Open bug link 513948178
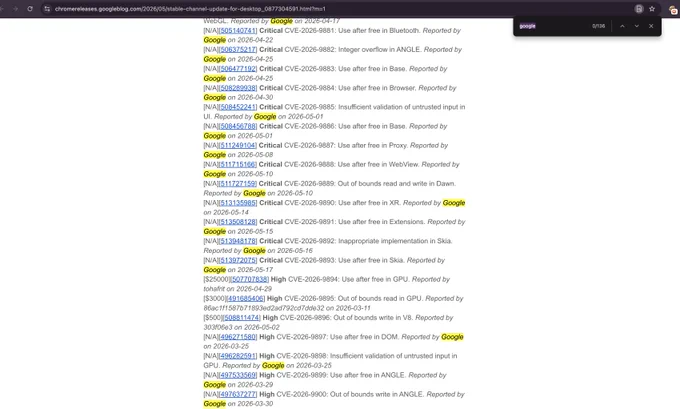680x409 pixels. 238,241
